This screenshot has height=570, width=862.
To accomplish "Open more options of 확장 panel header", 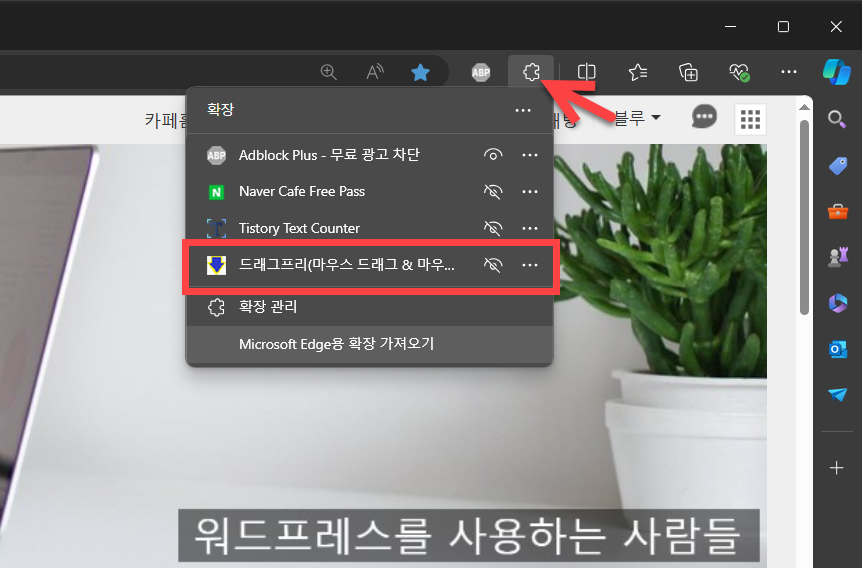I will [x=523, y=110].
